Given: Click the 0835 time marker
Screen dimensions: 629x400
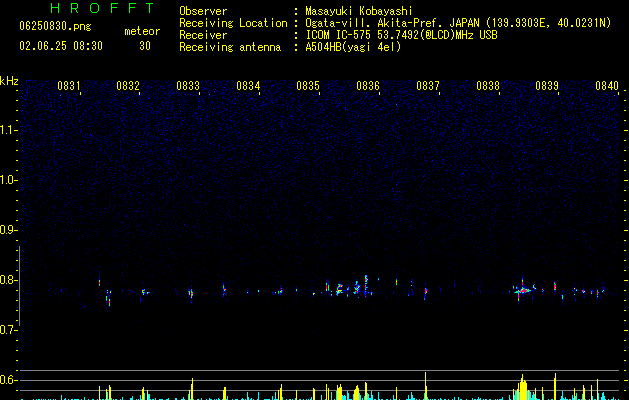Looking at the screenshot, I should [308, 86].
